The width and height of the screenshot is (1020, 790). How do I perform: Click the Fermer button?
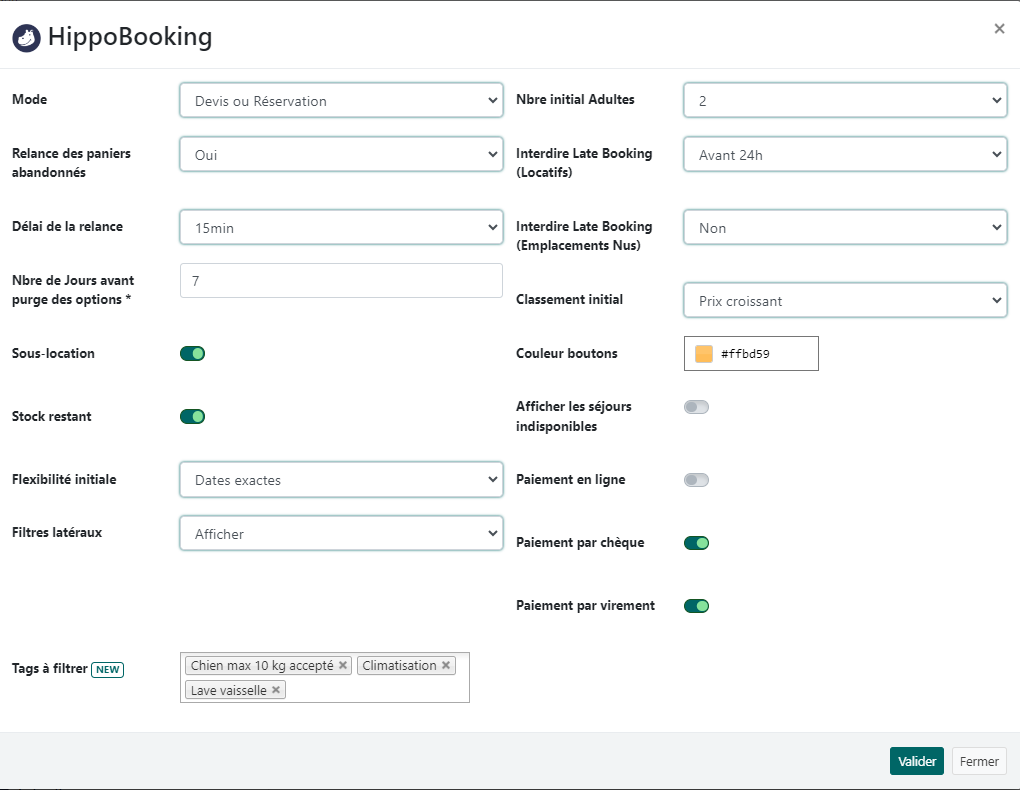tap(979, 761)
